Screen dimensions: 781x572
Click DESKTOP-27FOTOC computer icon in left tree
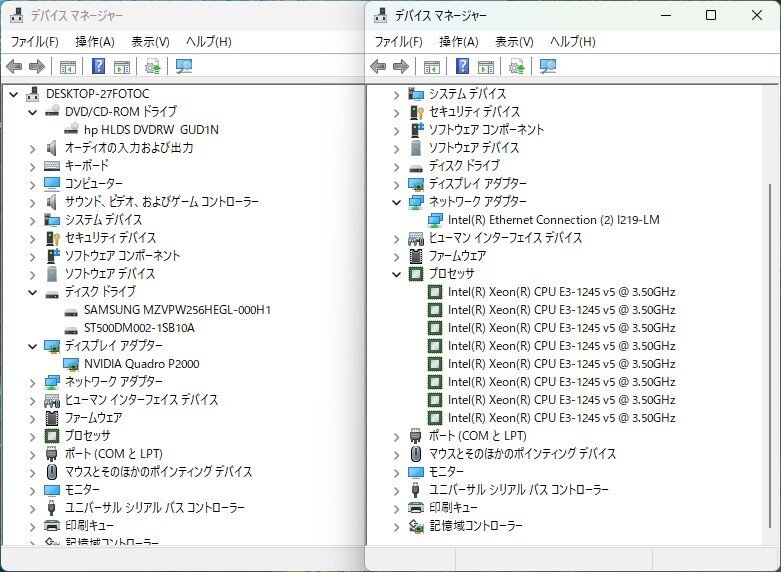32,94
